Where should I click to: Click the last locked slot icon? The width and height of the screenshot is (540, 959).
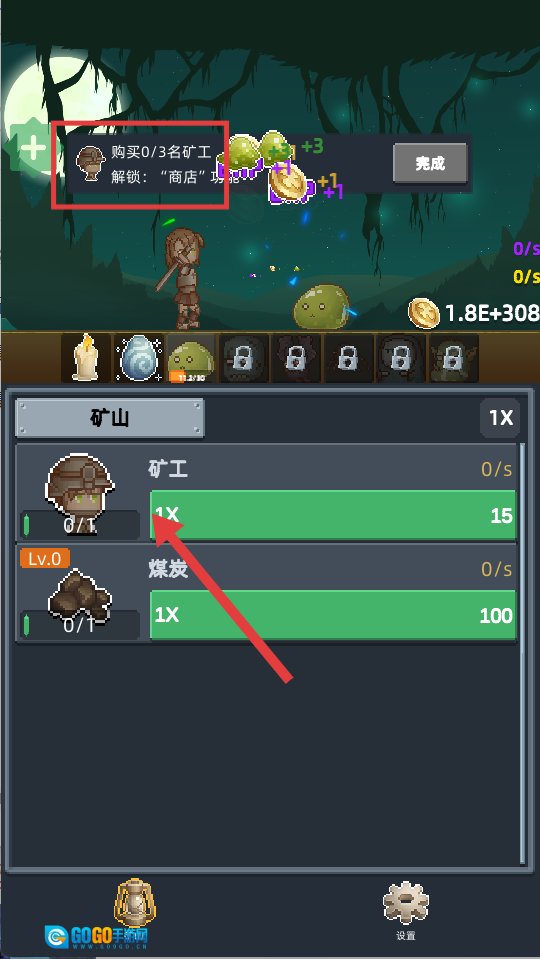pyautogui.click(x=453, y=358)
